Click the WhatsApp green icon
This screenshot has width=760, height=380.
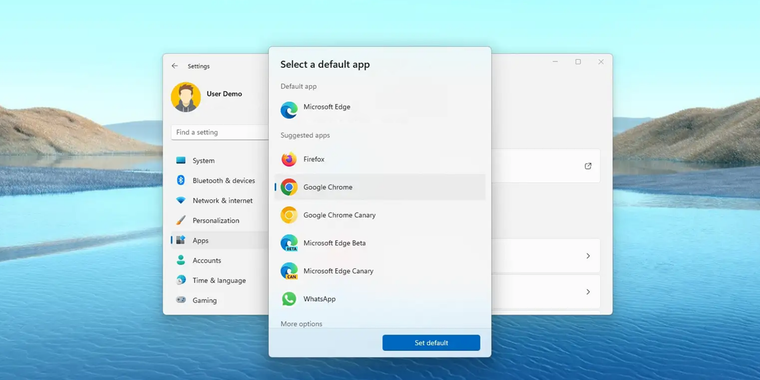[x=289, y=299]
